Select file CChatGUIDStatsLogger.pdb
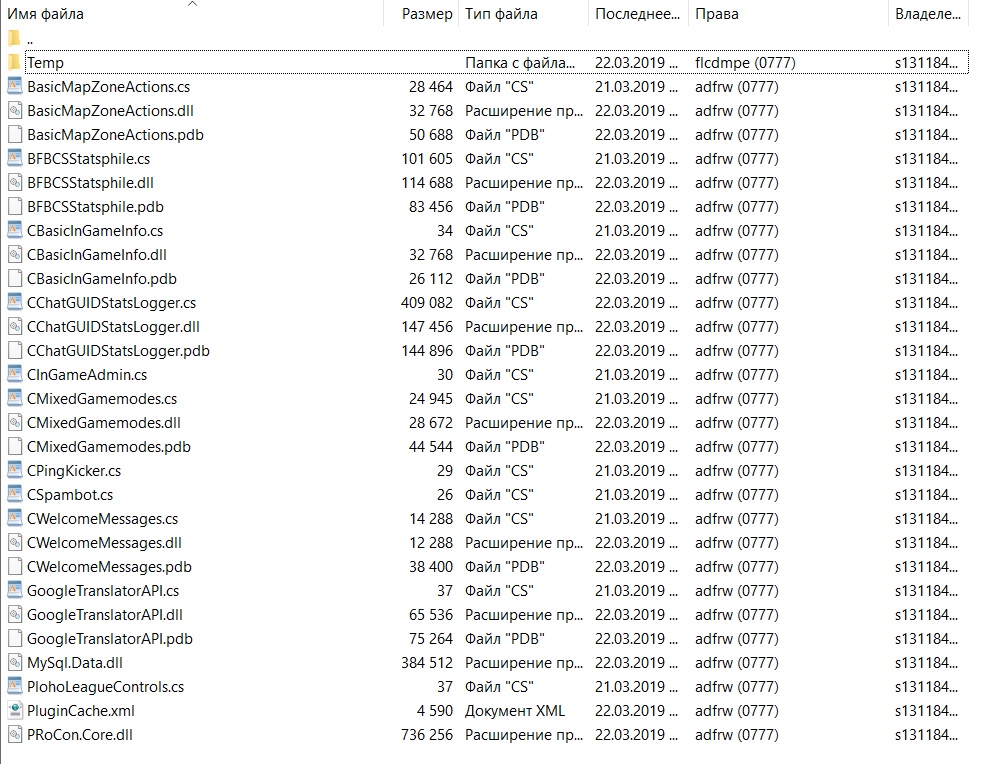Viewport: 989px width, 764px height. [x=119, y=351]
